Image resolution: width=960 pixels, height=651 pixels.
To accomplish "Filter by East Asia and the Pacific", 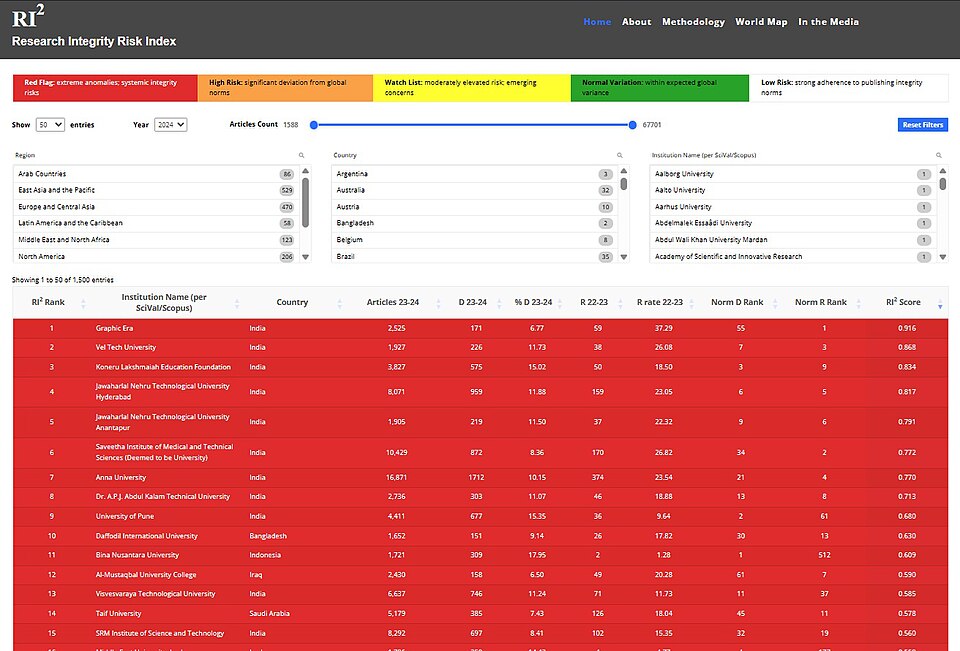I will [156, 190].
